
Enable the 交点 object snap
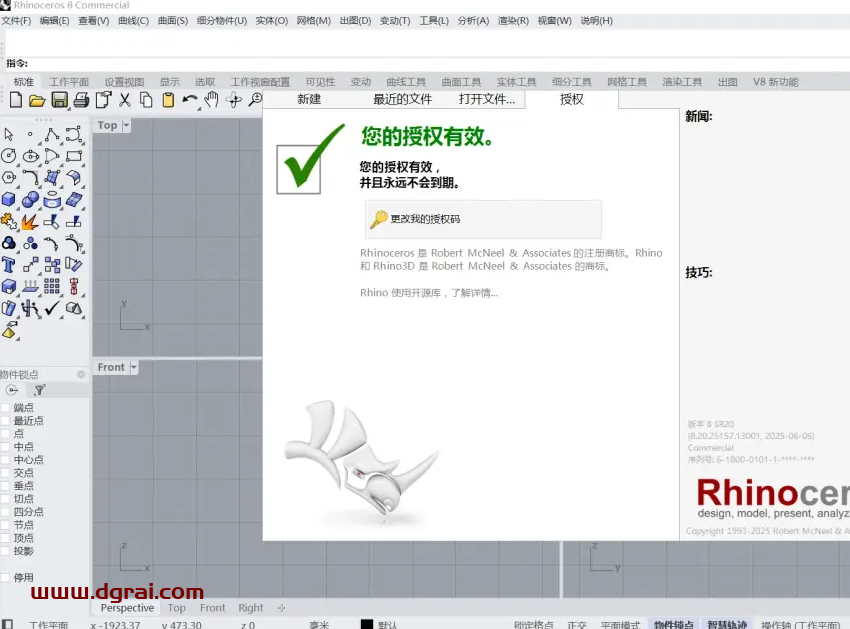point(5,472)
